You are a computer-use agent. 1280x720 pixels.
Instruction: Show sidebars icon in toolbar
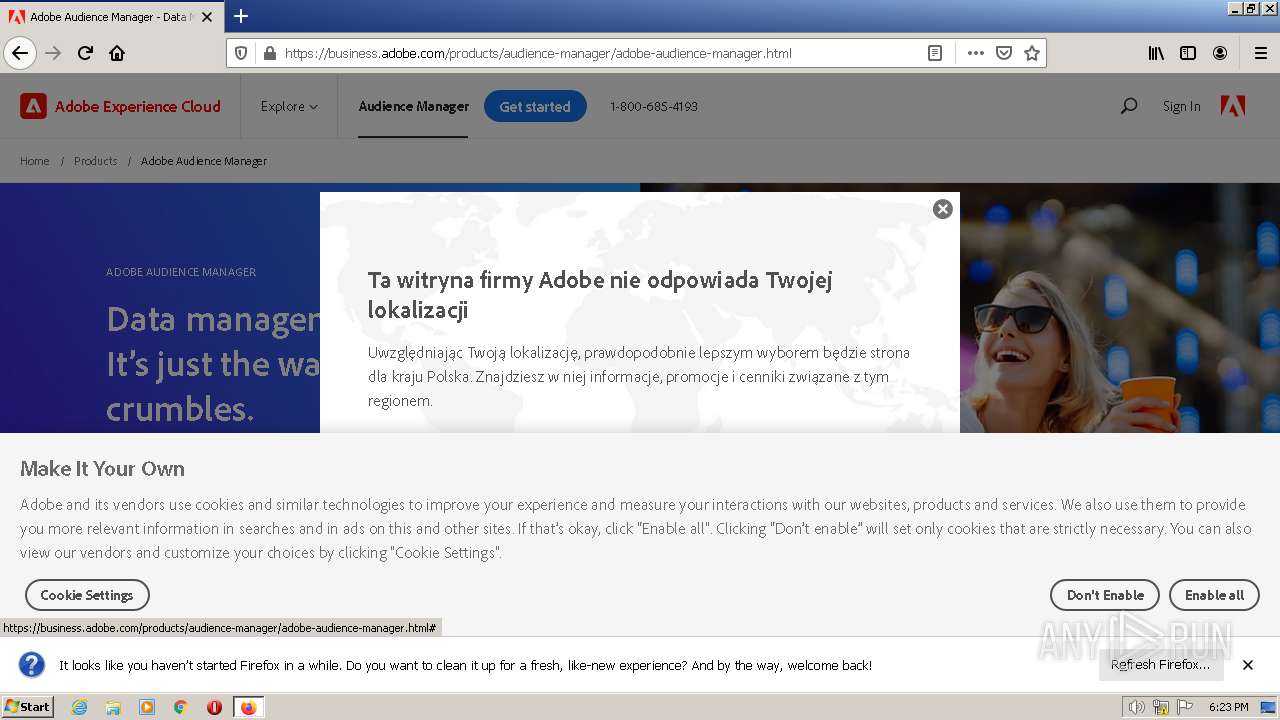coord(1188,53)
